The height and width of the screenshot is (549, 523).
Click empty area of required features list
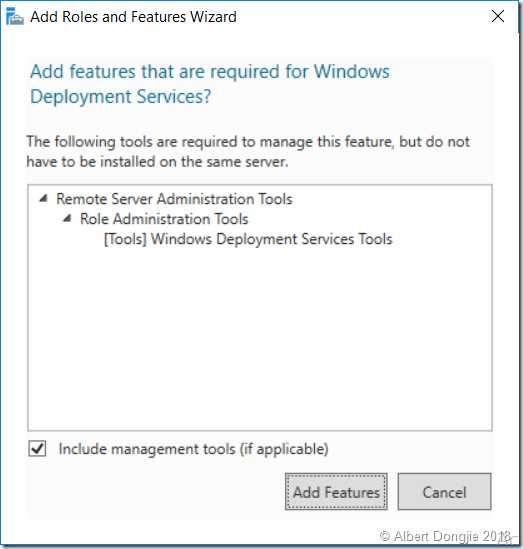pyautogui.click(x=260, y=336)
